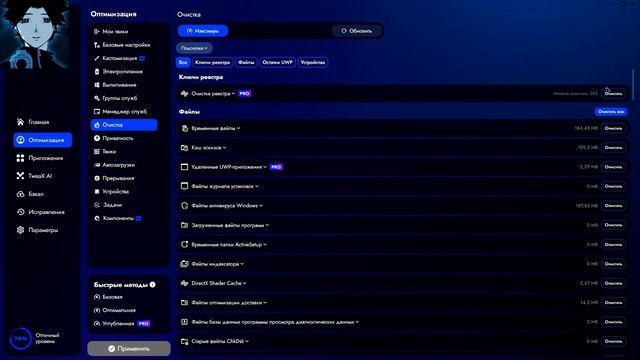Click the Кастомизация brush icon

[x=97, y=58]
